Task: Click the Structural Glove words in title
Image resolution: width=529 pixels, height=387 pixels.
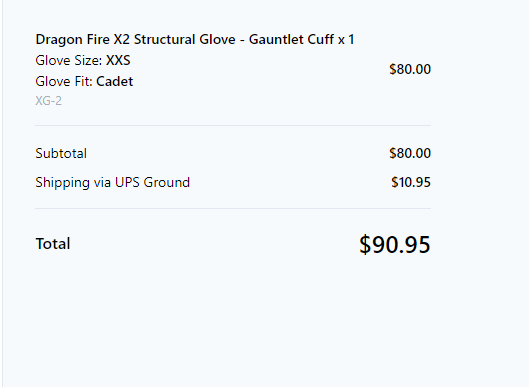Action: 185,39
